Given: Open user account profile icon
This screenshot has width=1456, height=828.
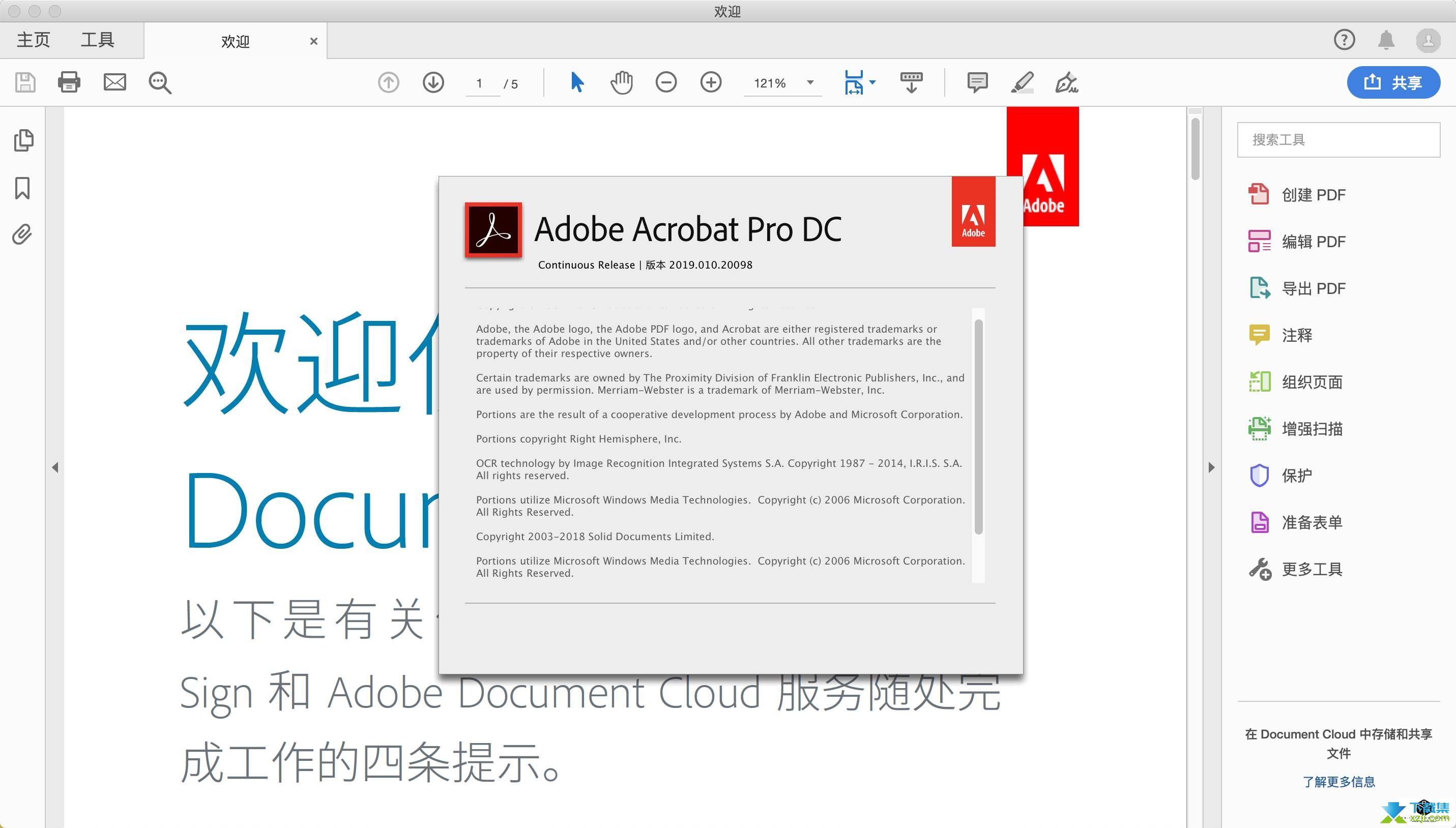Looking at the screenshot, I should click(x=1428, y=40).
